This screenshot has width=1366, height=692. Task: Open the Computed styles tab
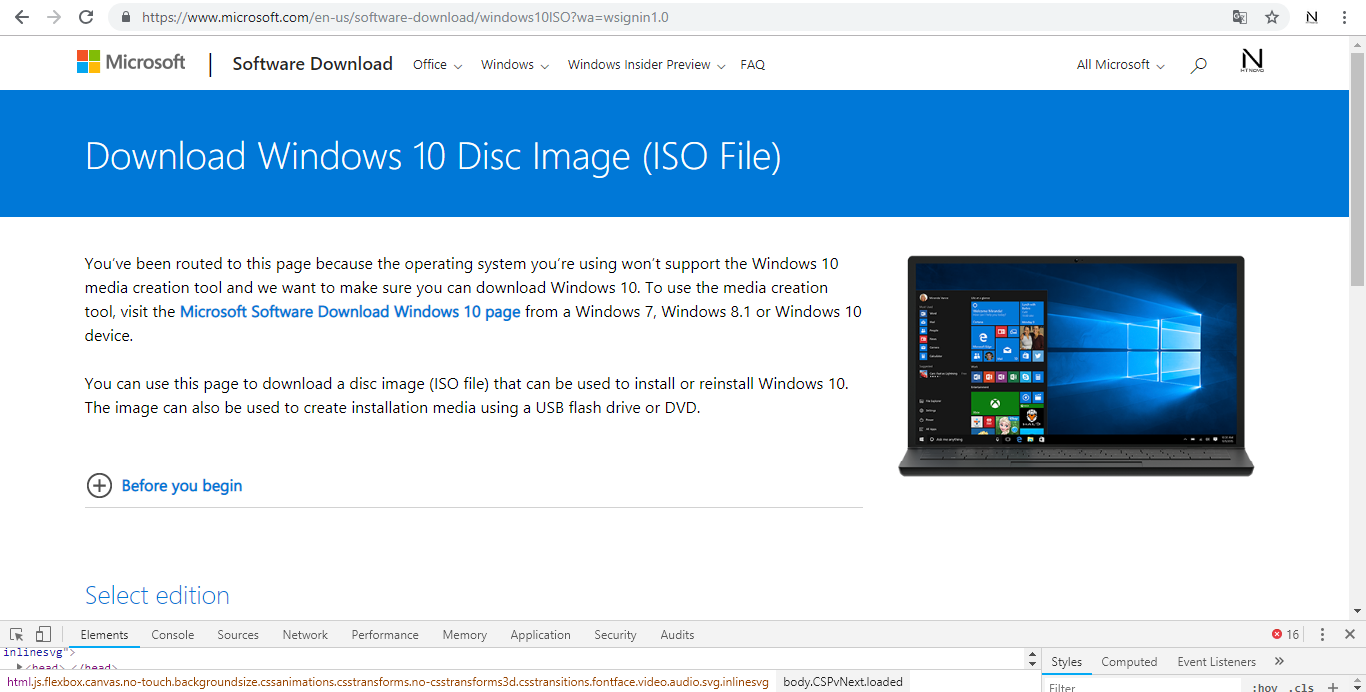[1128, 661]
